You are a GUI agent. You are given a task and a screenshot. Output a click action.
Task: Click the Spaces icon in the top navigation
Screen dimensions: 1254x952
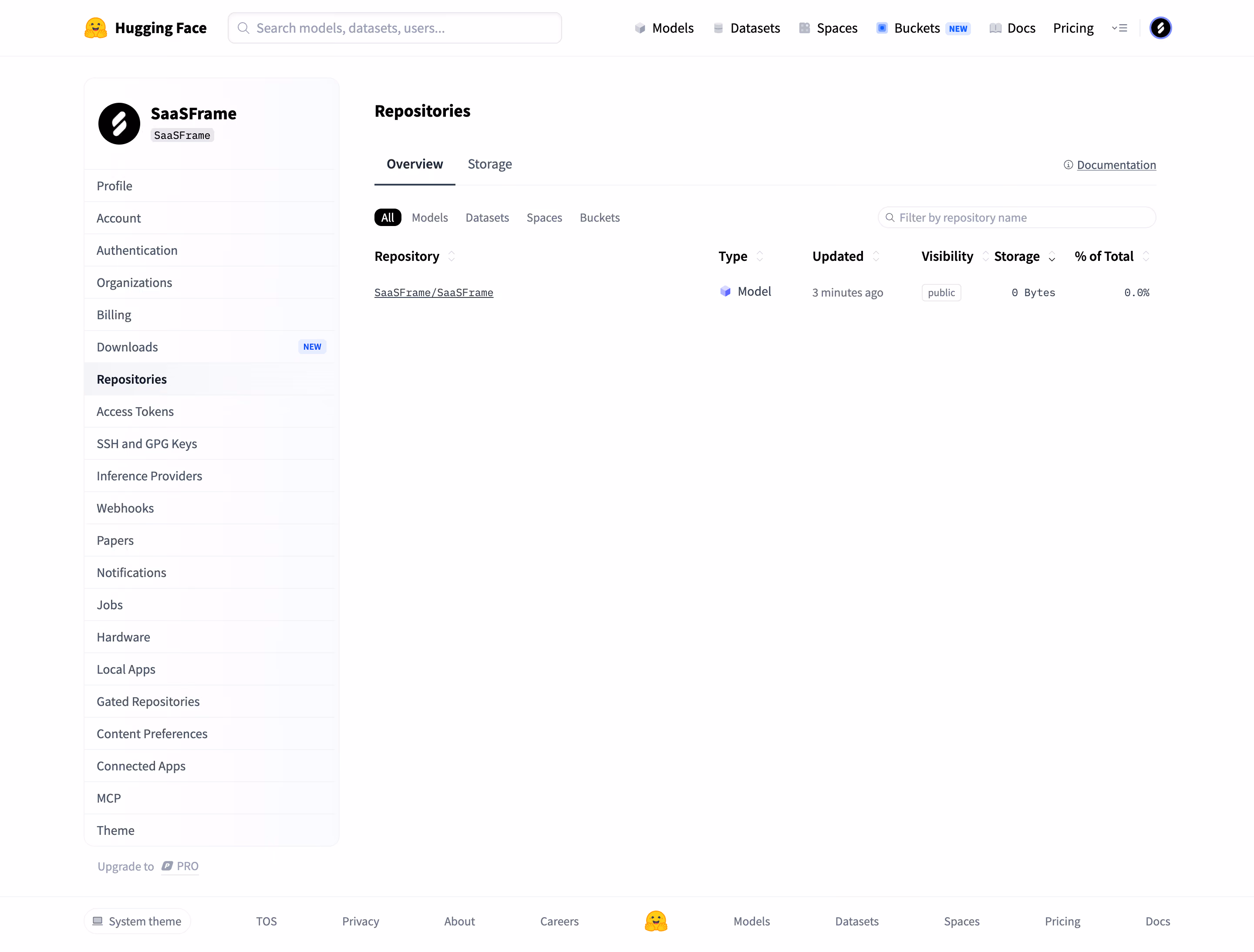(x=804, y=28)
